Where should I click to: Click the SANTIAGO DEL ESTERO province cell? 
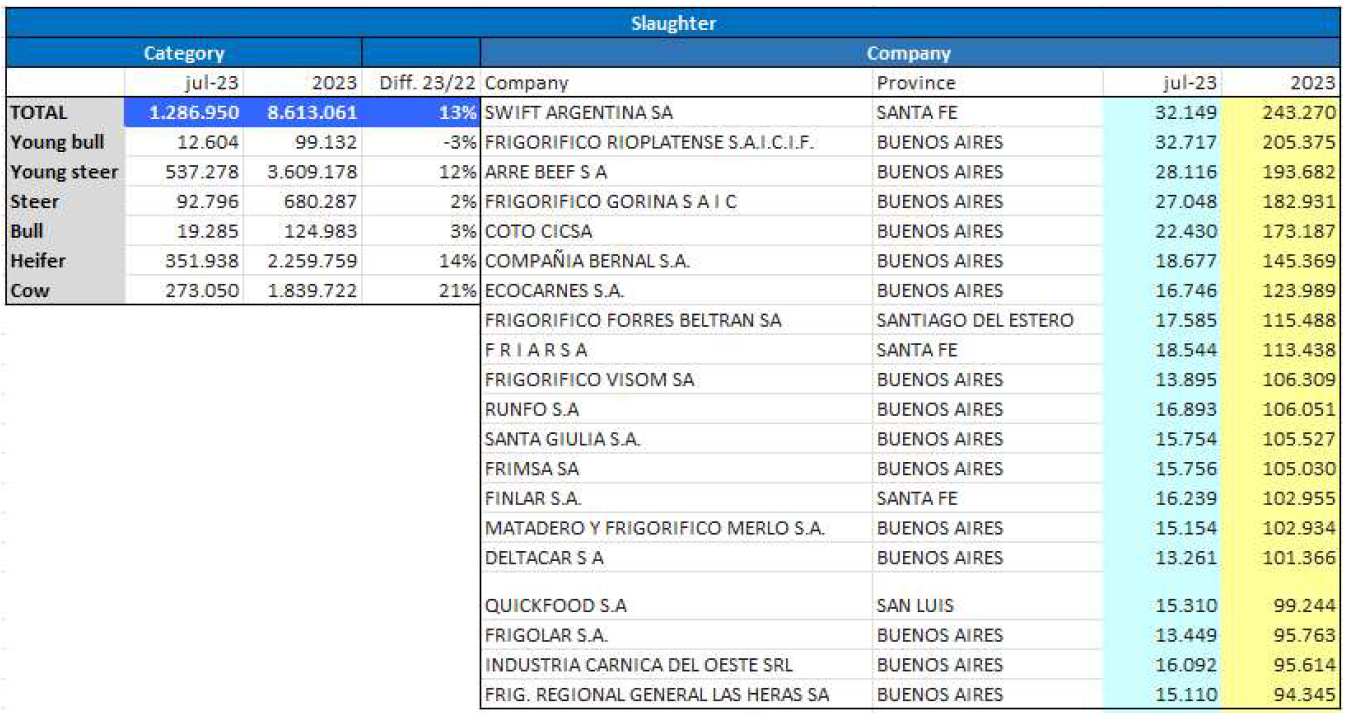point(974,320)
